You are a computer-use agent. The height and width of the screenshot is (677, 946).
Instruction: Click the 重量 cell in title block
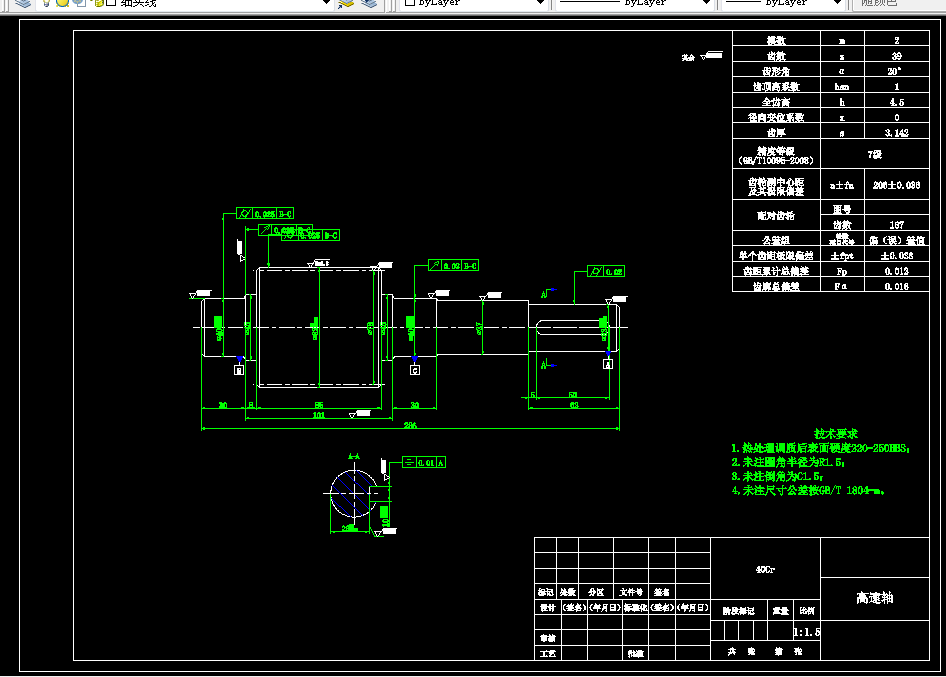pos(781,610)
